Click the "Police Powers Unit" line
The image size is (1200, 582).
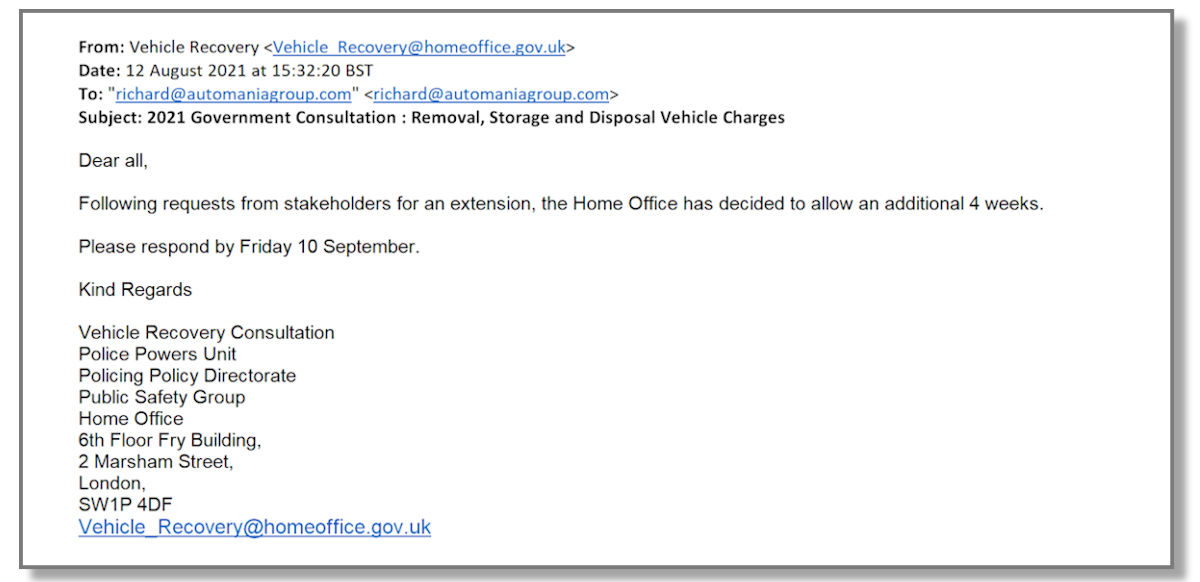158,354
